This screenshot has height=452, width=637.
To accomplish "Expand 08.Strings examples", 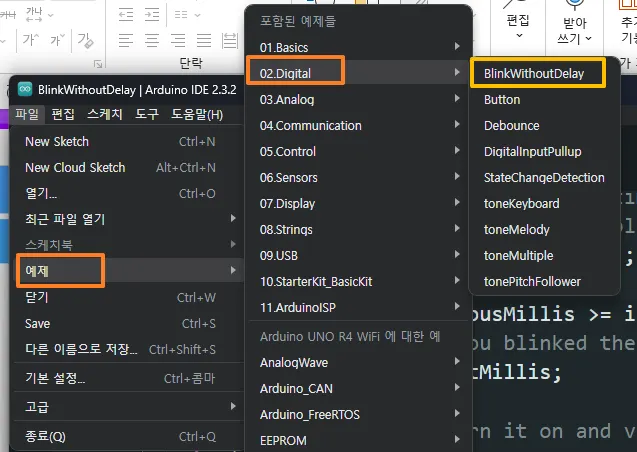I will [359, 229].
